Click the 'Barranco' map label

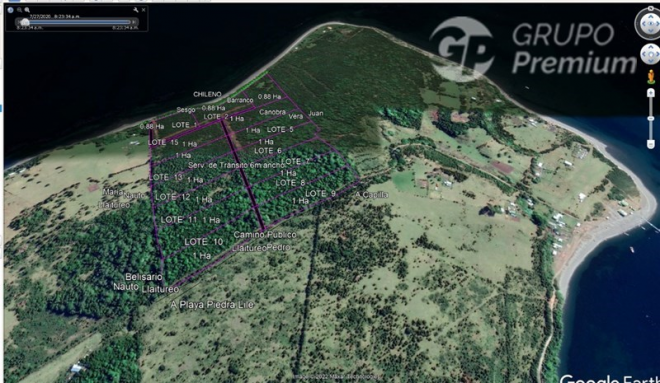pos(240,100)
